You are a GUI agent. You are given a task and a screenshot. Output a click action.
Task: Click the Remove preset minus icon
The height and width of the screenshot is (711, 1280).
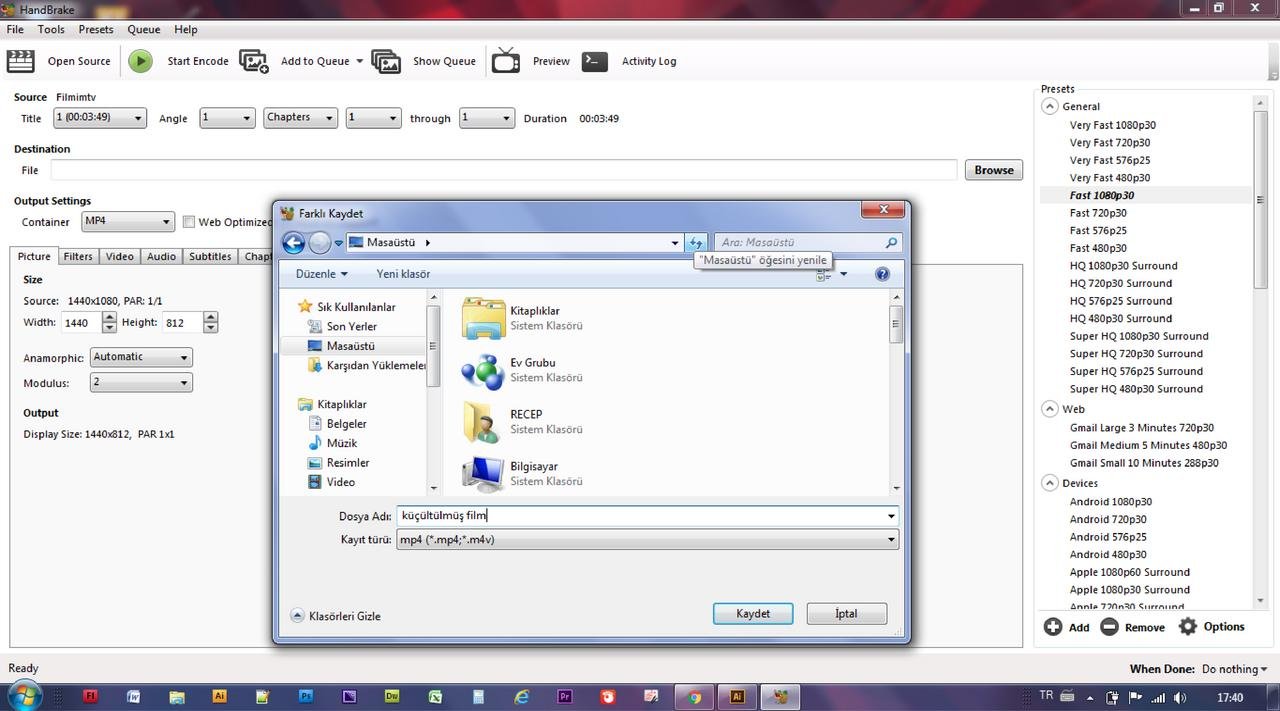[x=1109, y=627]
